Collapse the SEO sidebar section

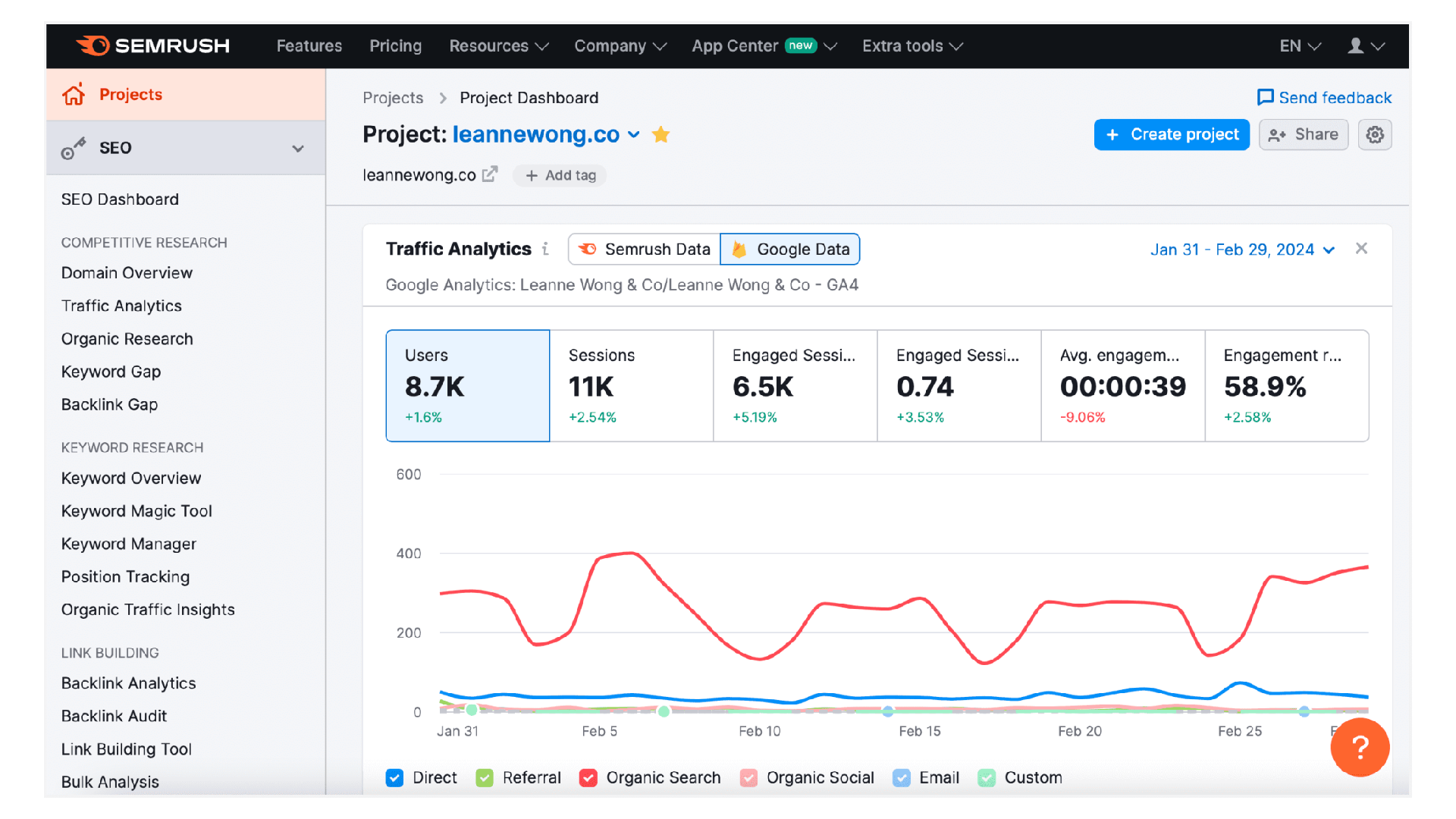coord(298,149)
